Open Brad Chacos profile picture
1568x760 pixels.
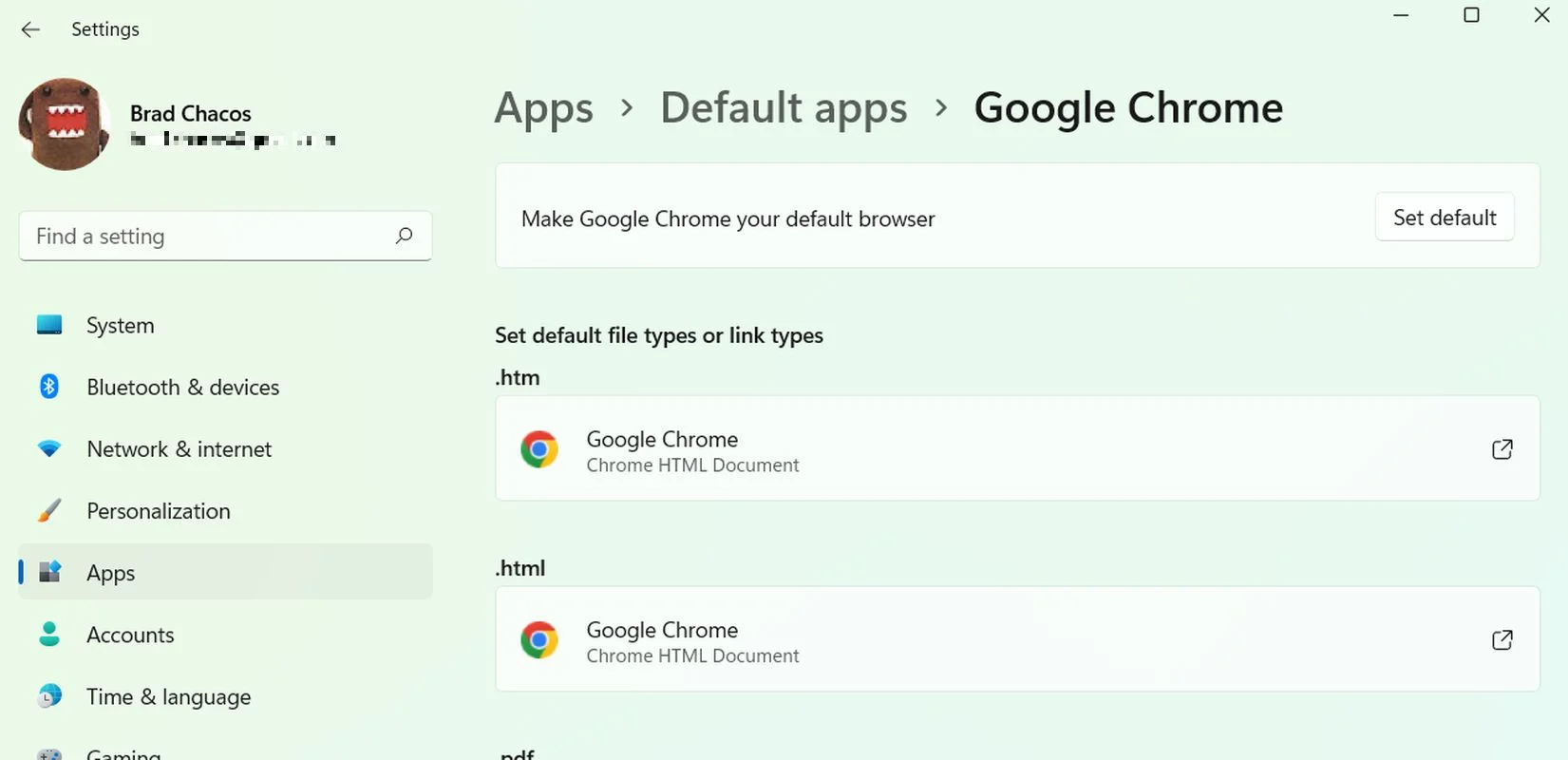coord(66,124)
